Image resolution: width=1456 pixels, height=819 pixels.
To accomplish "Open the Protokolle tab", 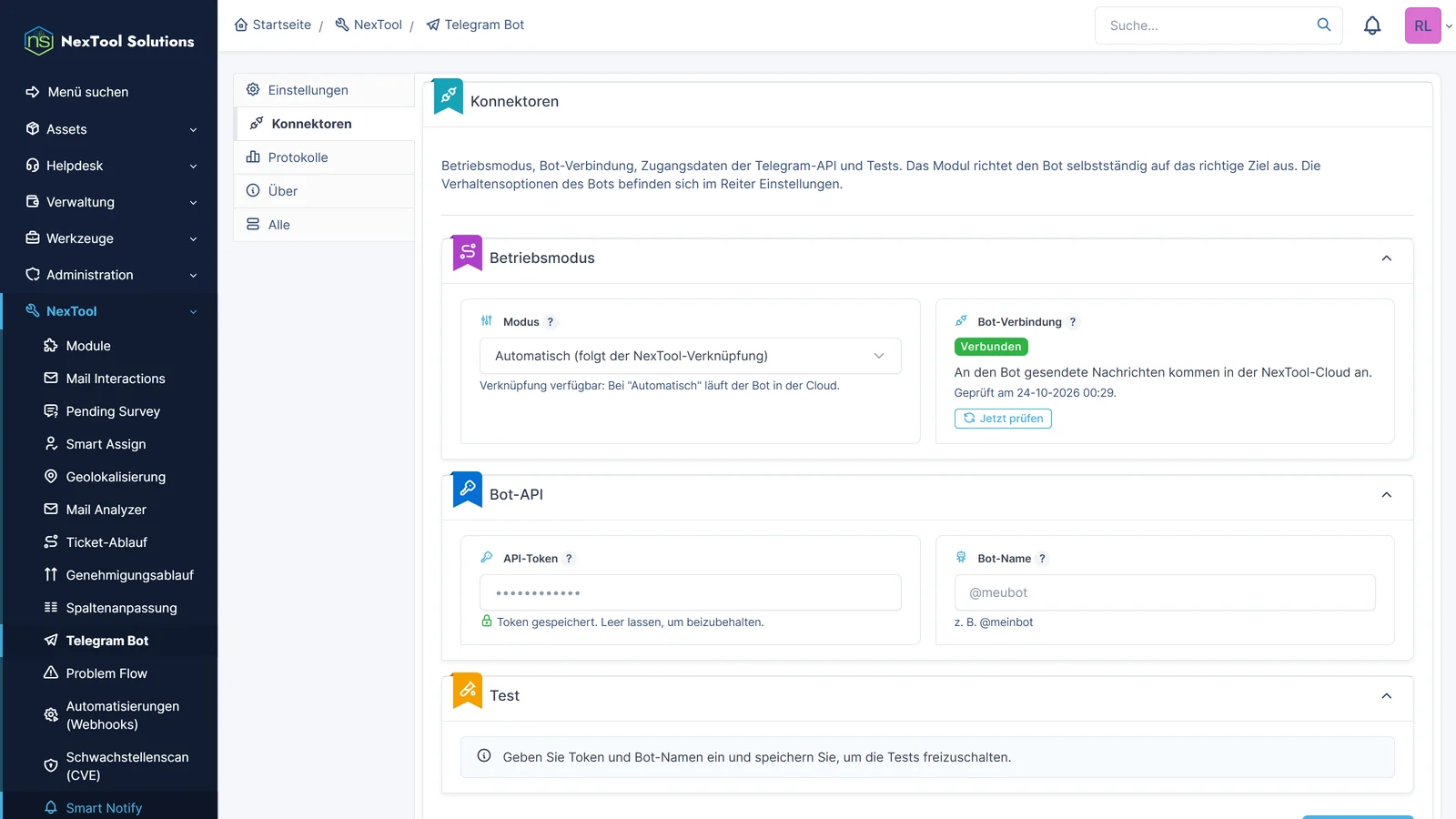I will pos(324,157).
